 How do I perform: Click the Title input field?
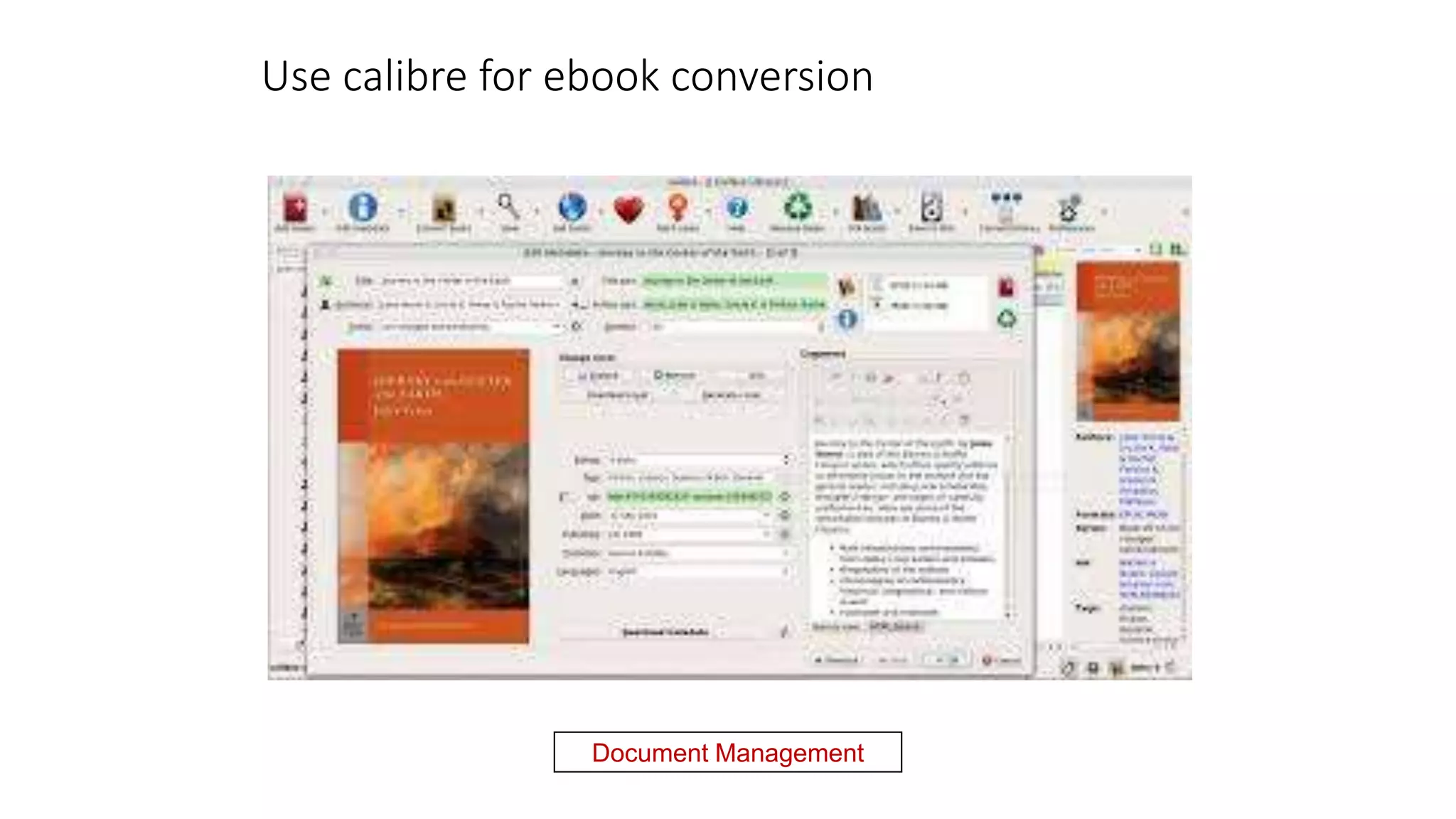click(471, 282)
